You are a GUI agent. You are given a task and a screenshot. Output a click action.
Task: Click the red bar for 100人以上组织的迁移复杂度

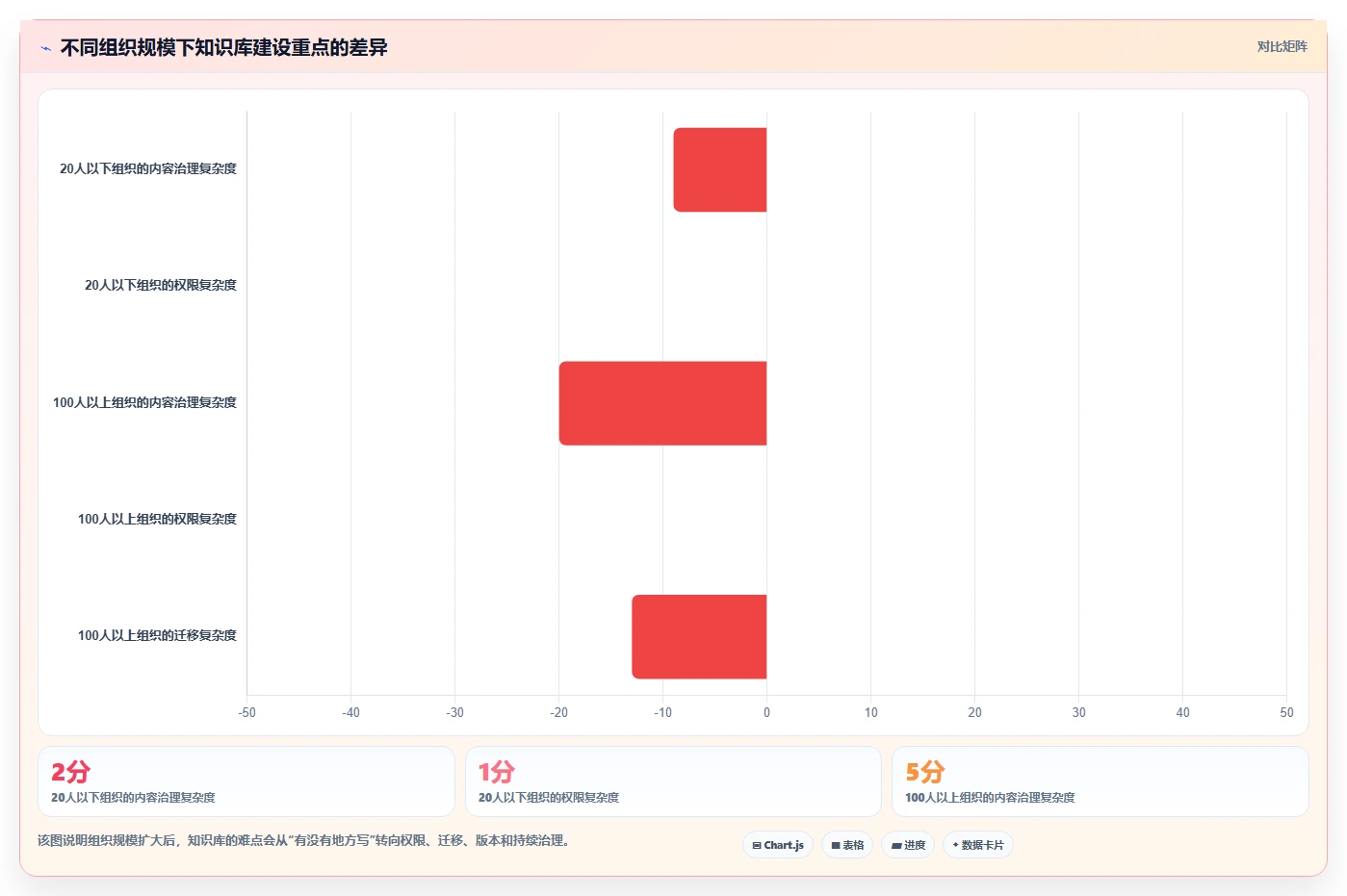pos(699,637)
